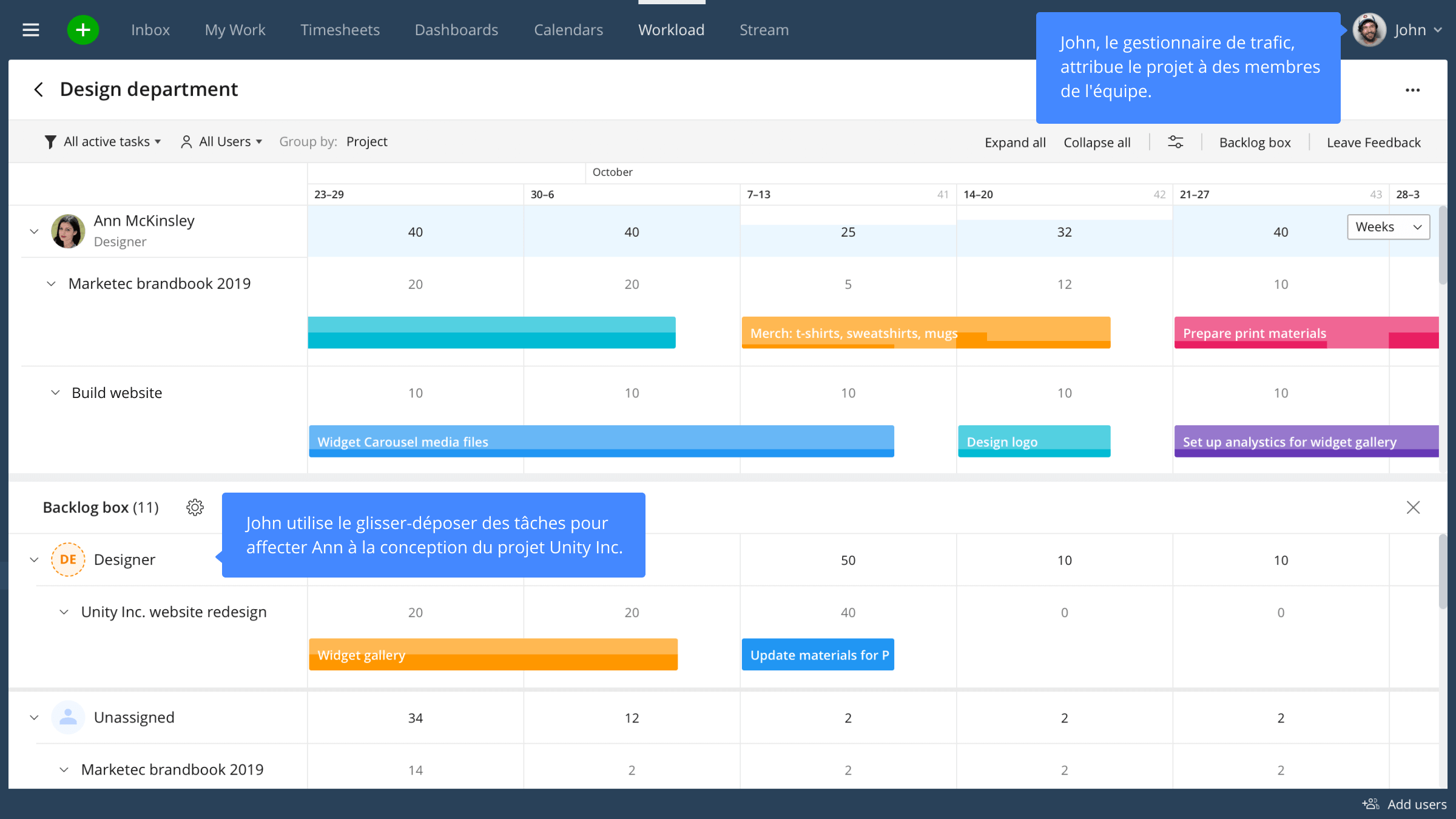Change Group by Project setting
The width and height of the screenshot is (1456, 819).
point(366,142)
